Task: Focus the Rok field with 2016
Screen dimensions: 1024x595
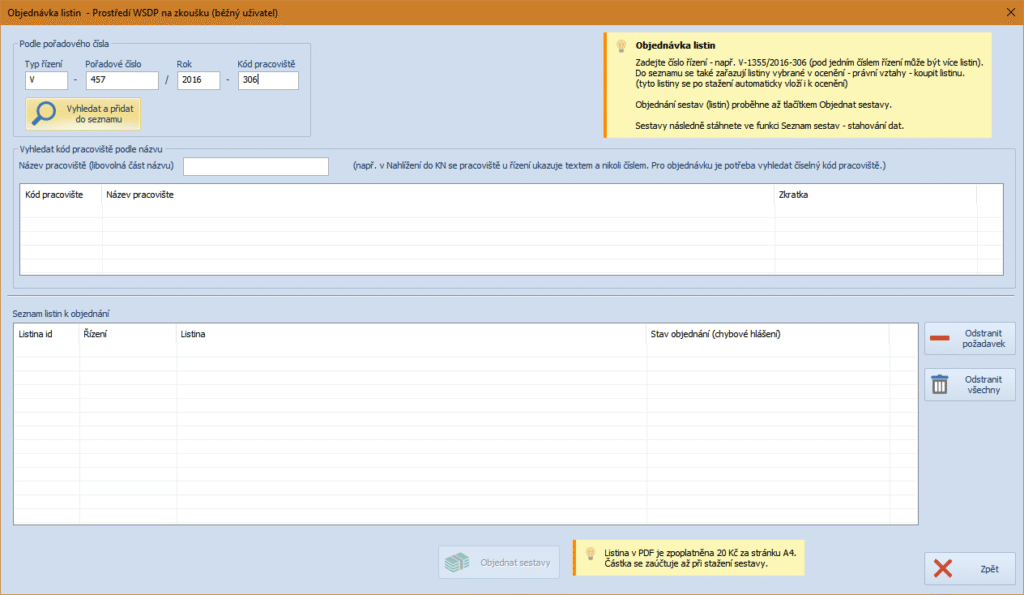Action: [199, 80]
